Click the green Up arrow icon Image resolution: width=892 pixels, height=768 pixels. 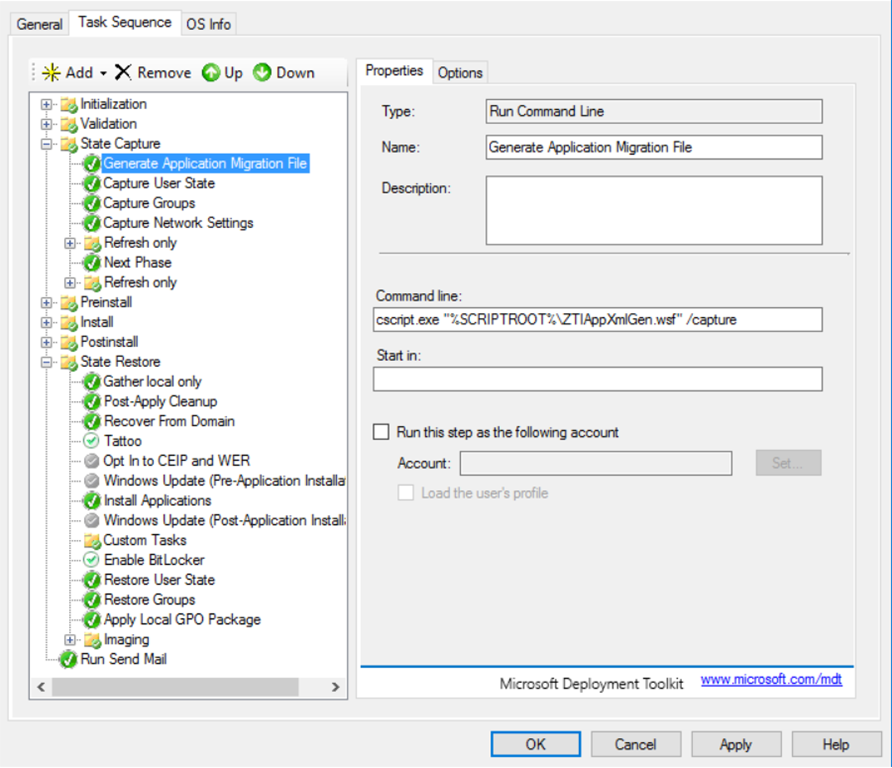[x=211, y=72]
